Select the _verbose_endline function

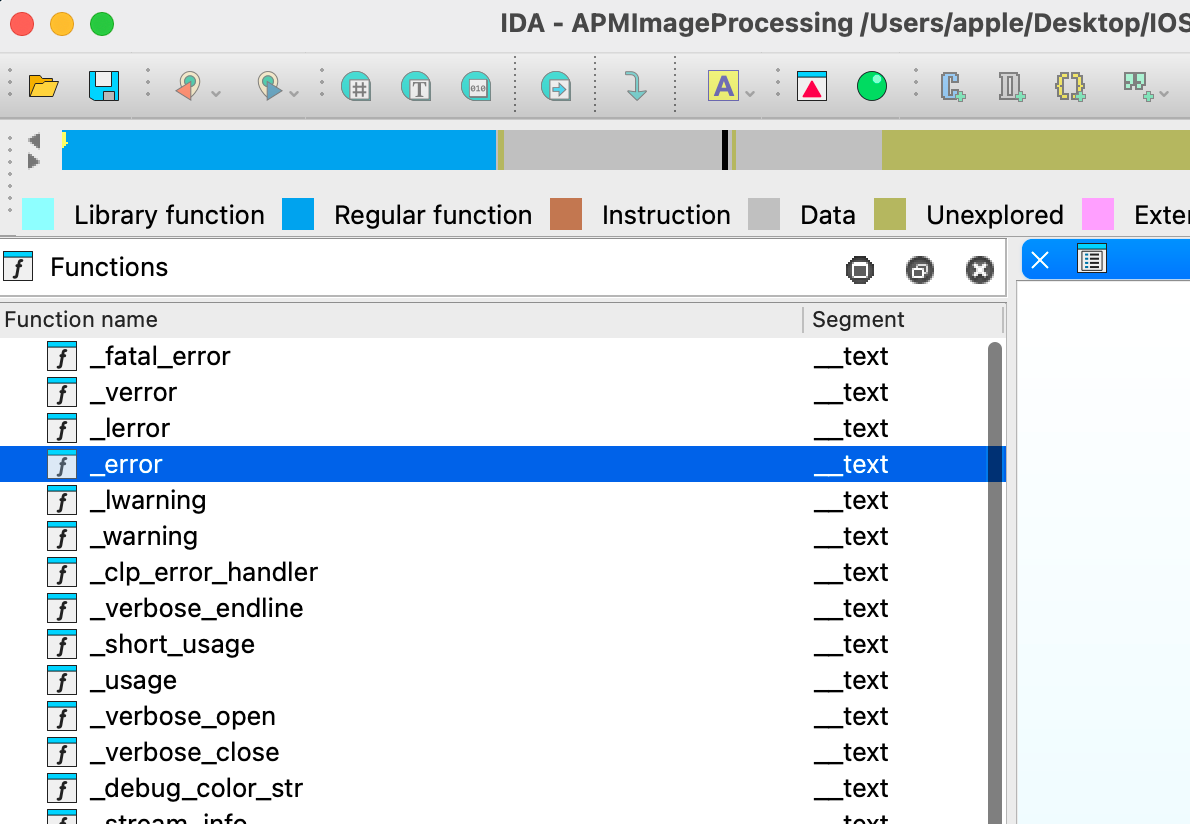pyautogui.click(x=493, y=608)
